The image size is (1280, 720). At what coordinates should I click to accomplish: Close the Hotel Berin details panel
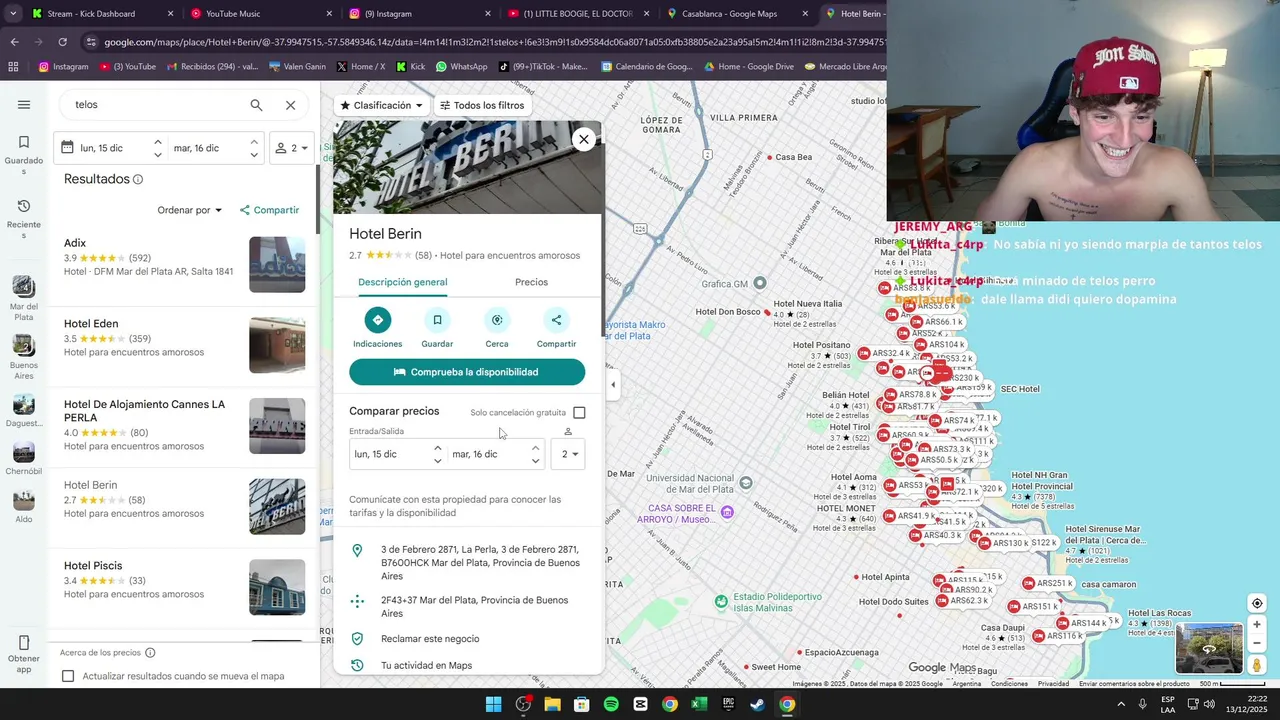click(584, 139)
